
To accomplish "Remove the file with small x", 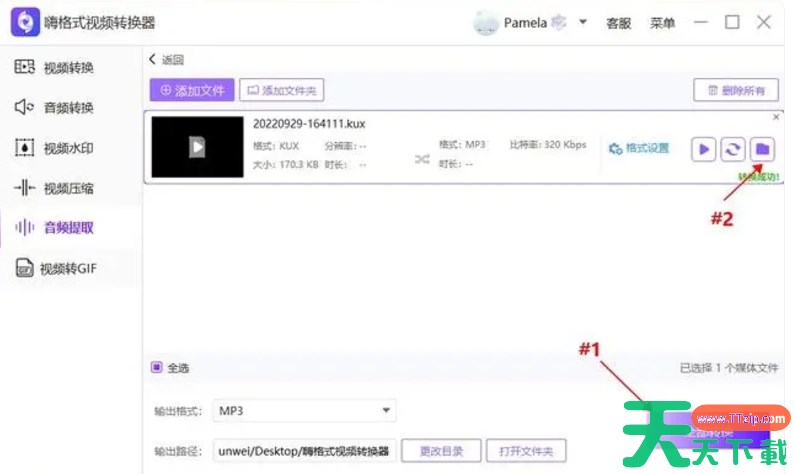I will (776, 117).
